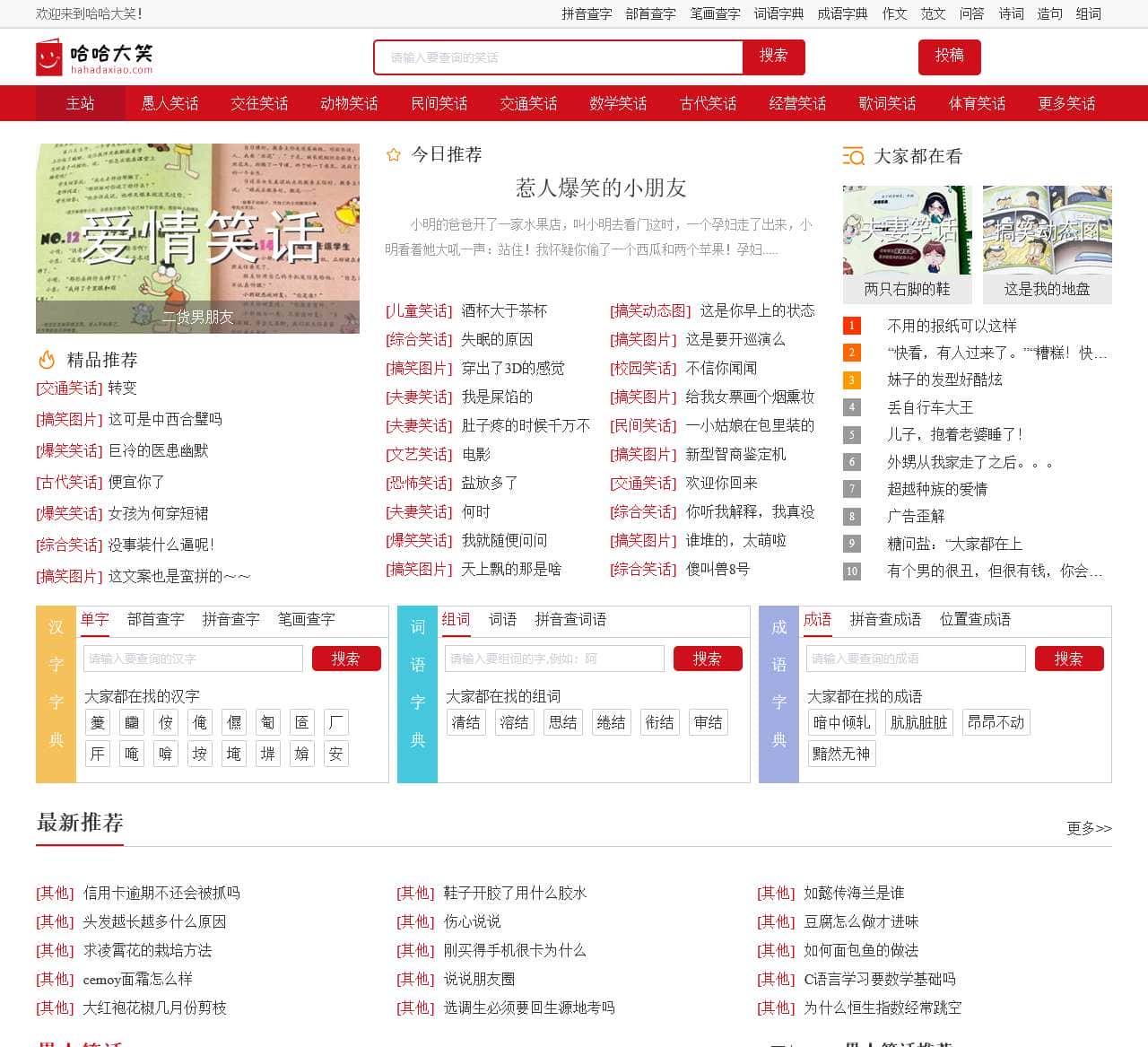Switch to the 愚人笑话 navigation tab
The height and width of the screenshot is (1047, 1148).
[x=170, y=103]
